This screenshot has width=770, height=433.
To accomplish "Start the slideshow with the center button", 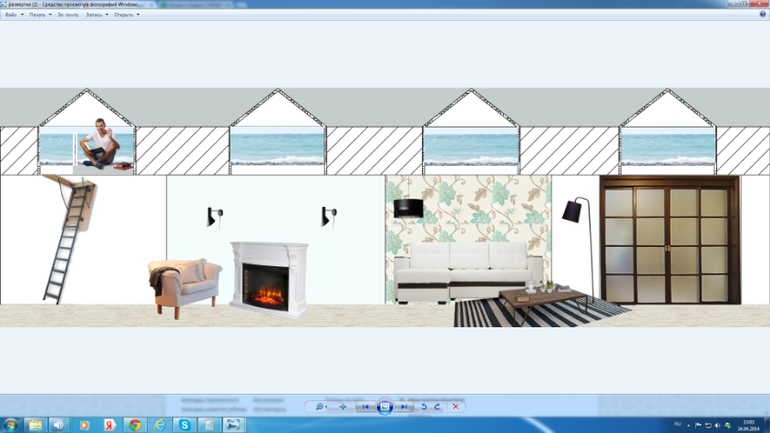I will 385,407.
